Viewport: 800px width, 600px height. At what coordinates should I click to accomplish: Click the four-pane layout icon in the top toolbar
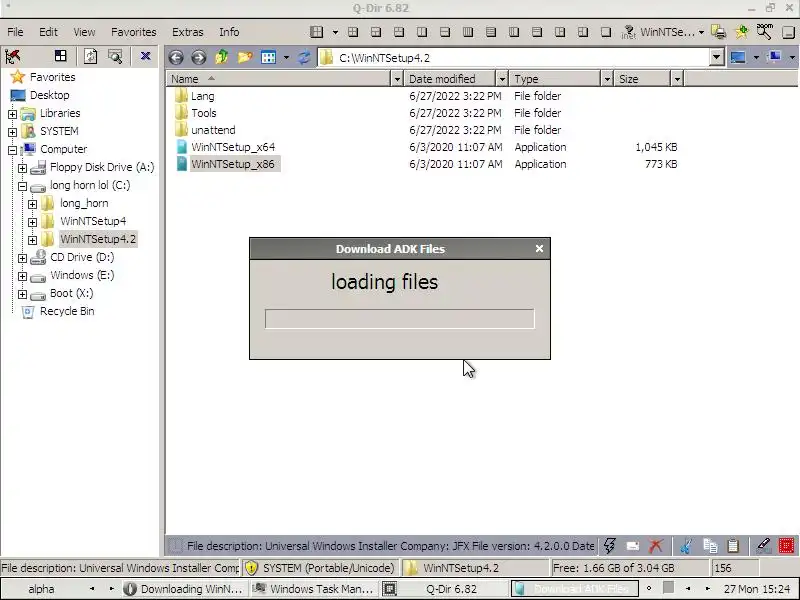(x=316, y=32)
